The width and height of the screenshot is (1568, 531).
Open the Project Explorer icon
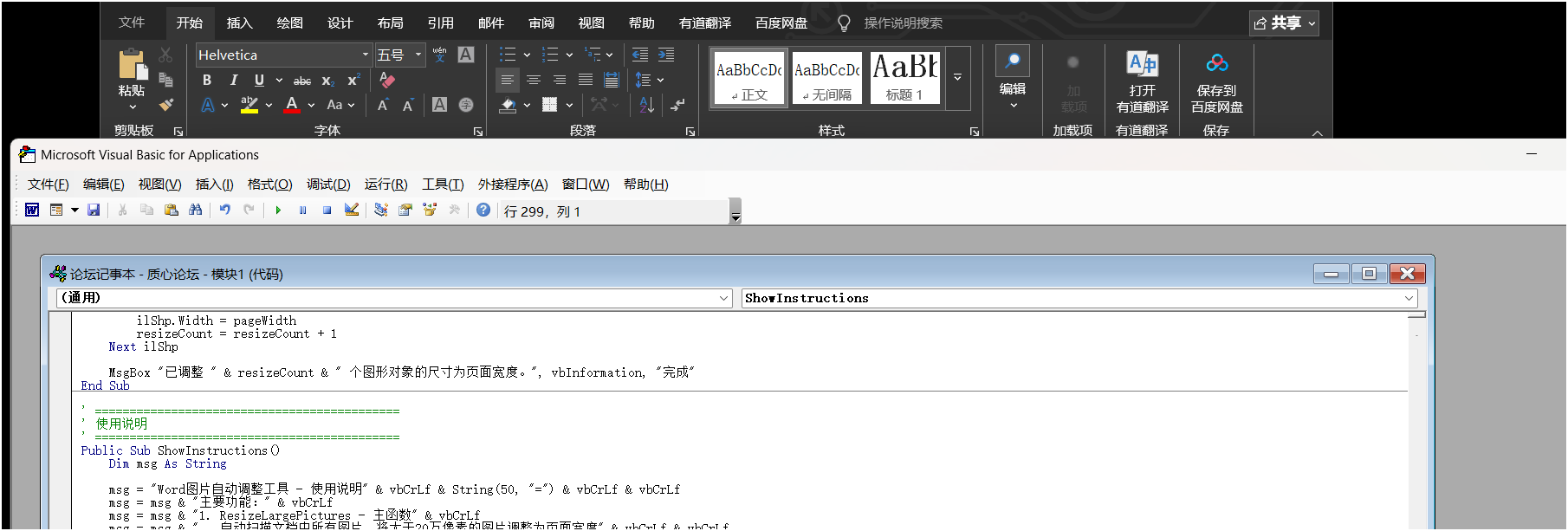381,210
